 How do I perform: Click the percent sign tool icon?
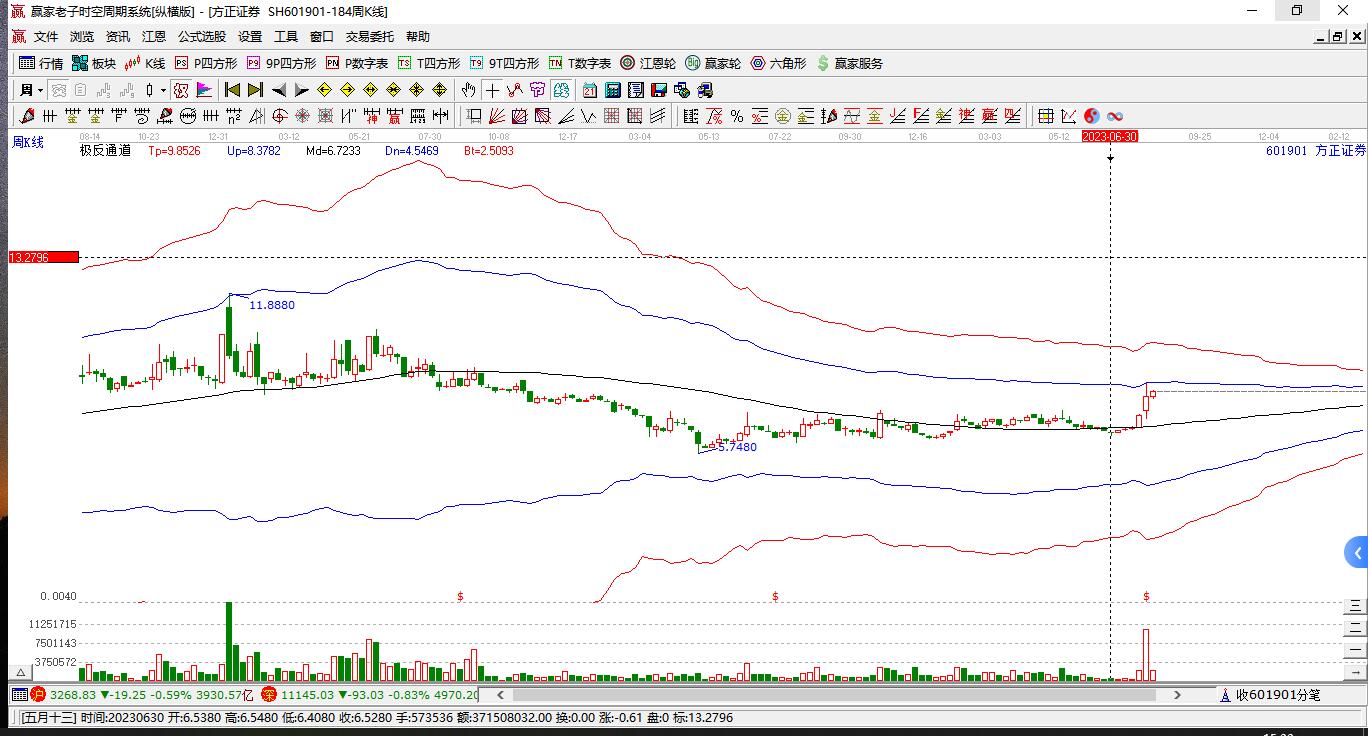(x=737, y=116)
